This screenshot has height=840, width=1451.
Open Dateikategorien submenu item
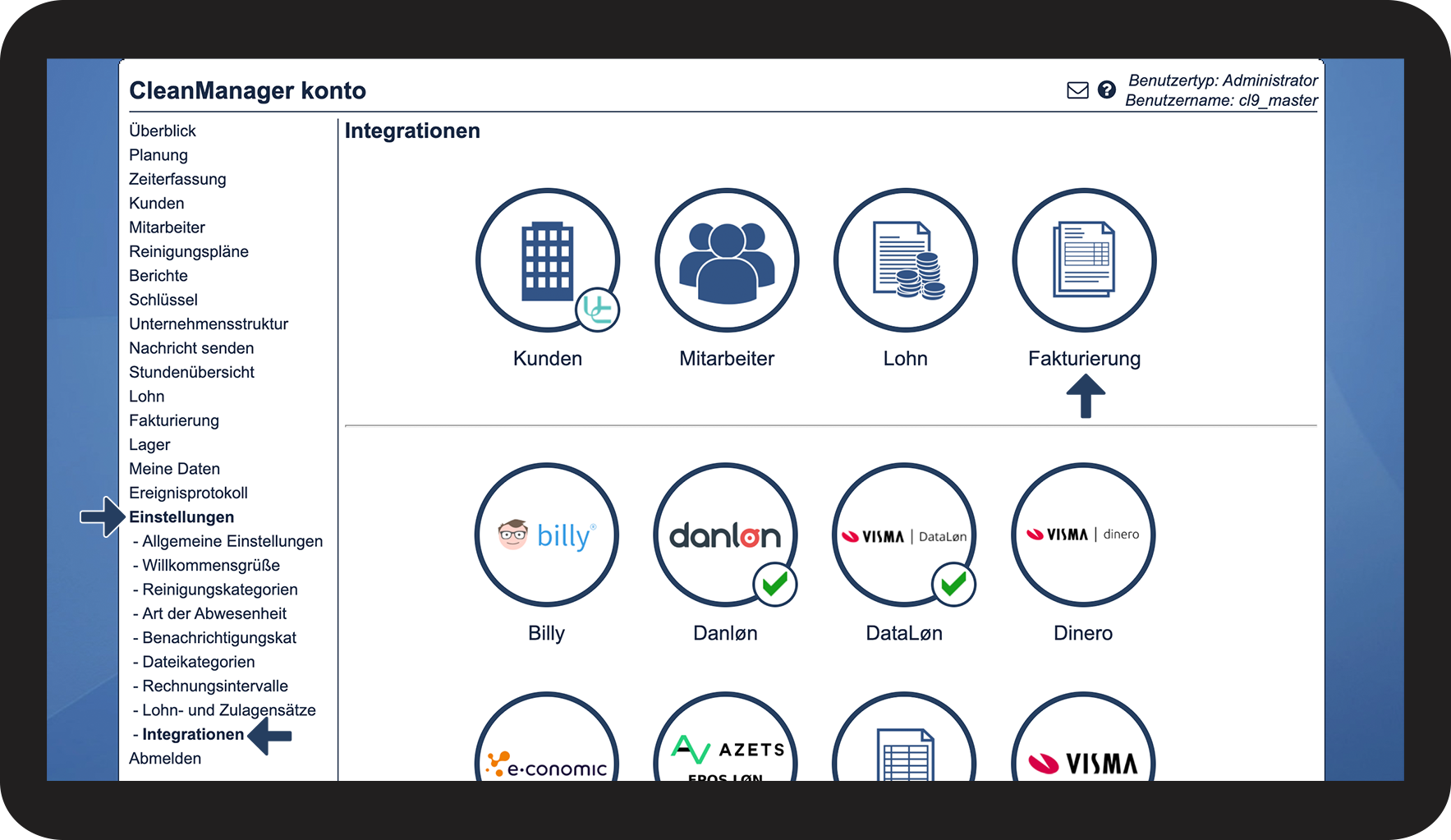199,662
